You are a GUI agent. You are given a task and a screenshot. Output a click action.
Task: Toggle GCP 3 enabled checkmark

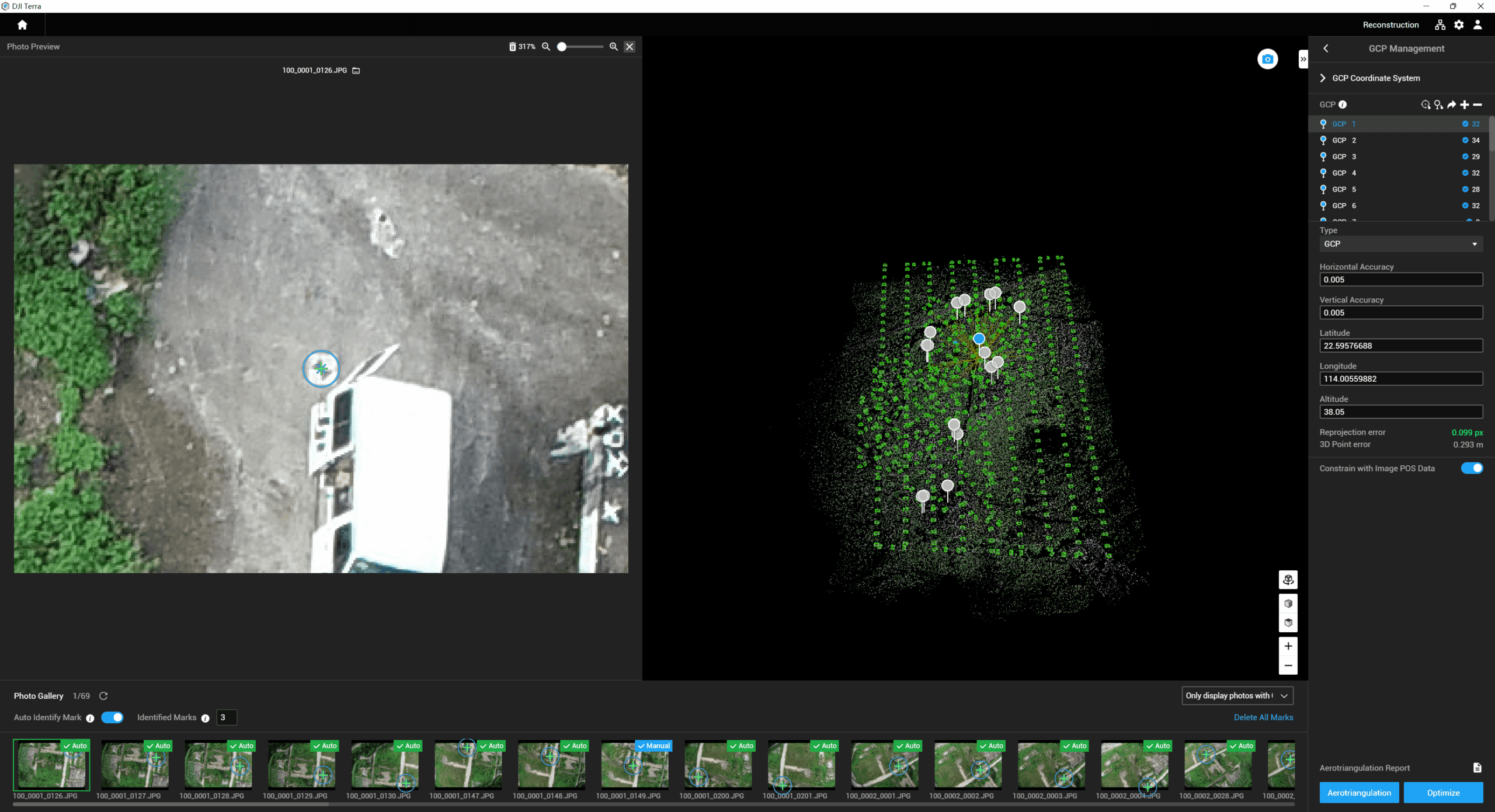pyautogui.click(x=1465, y=156)
